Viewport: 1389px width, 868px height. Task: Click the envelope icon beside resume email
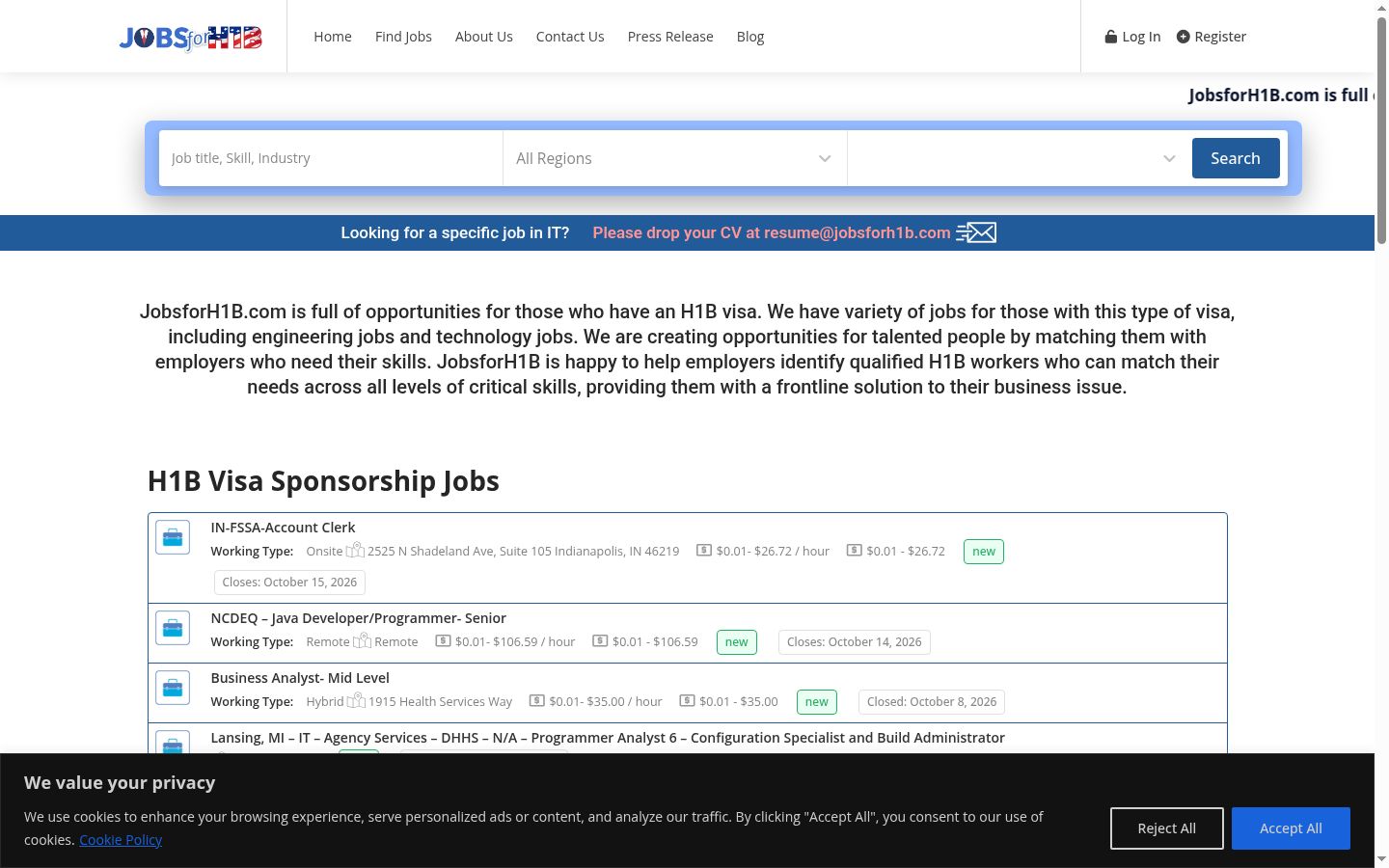pyautogui.click(x=976, y=232)
